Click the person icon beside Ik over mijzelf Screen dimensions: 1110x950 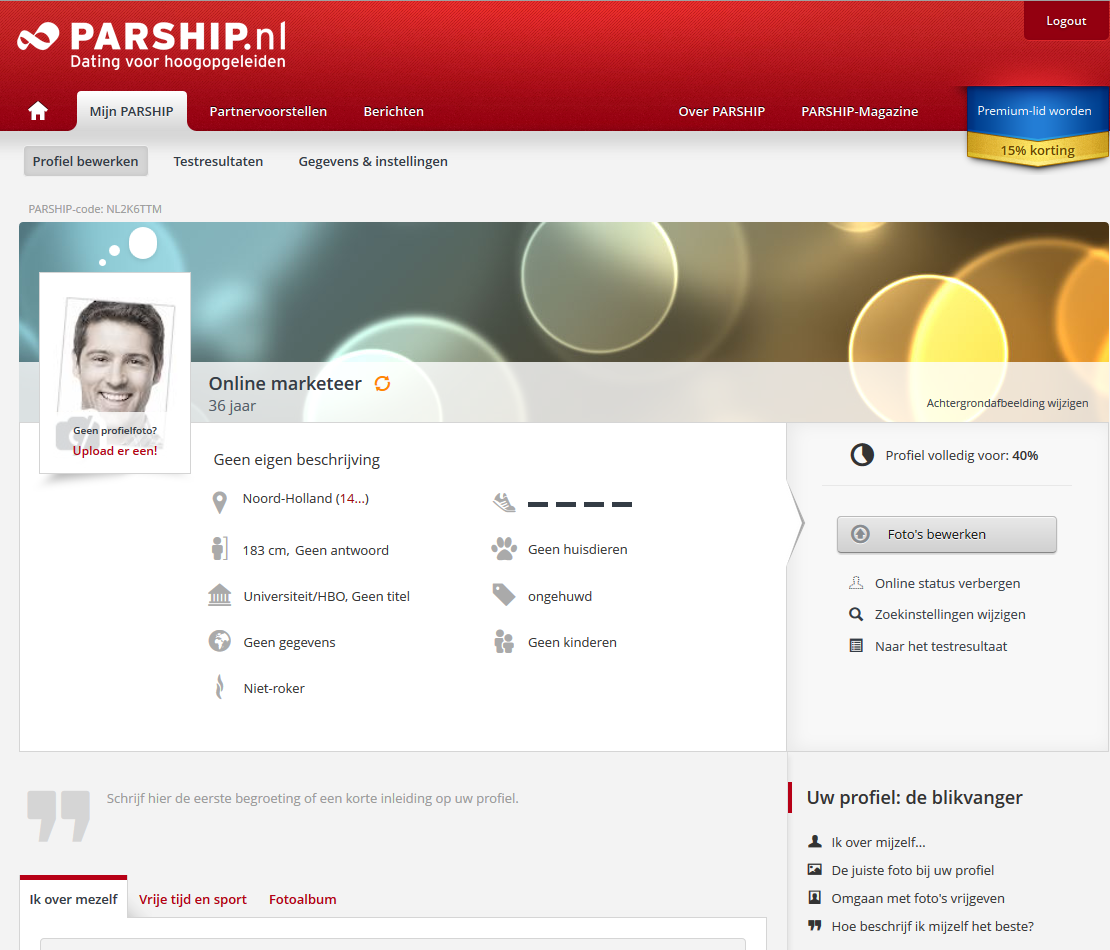tap(815, 841)
